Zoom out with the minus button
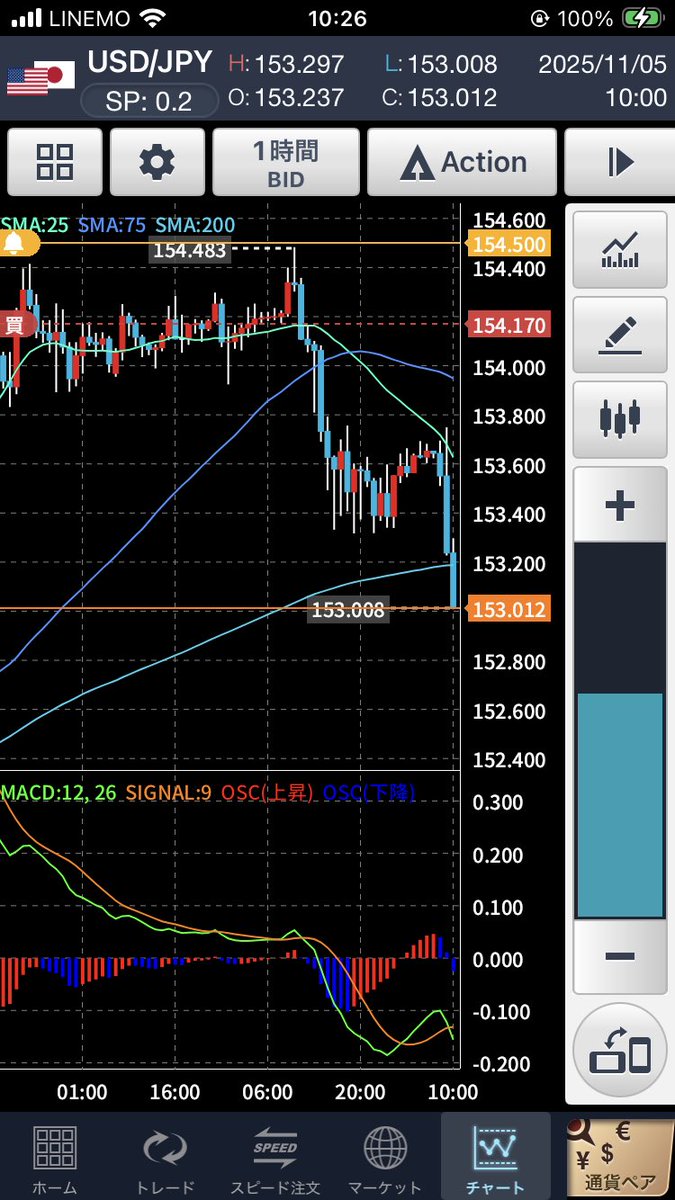Image resolution: width=675 pixels, height=1200 pixels. 619,957
